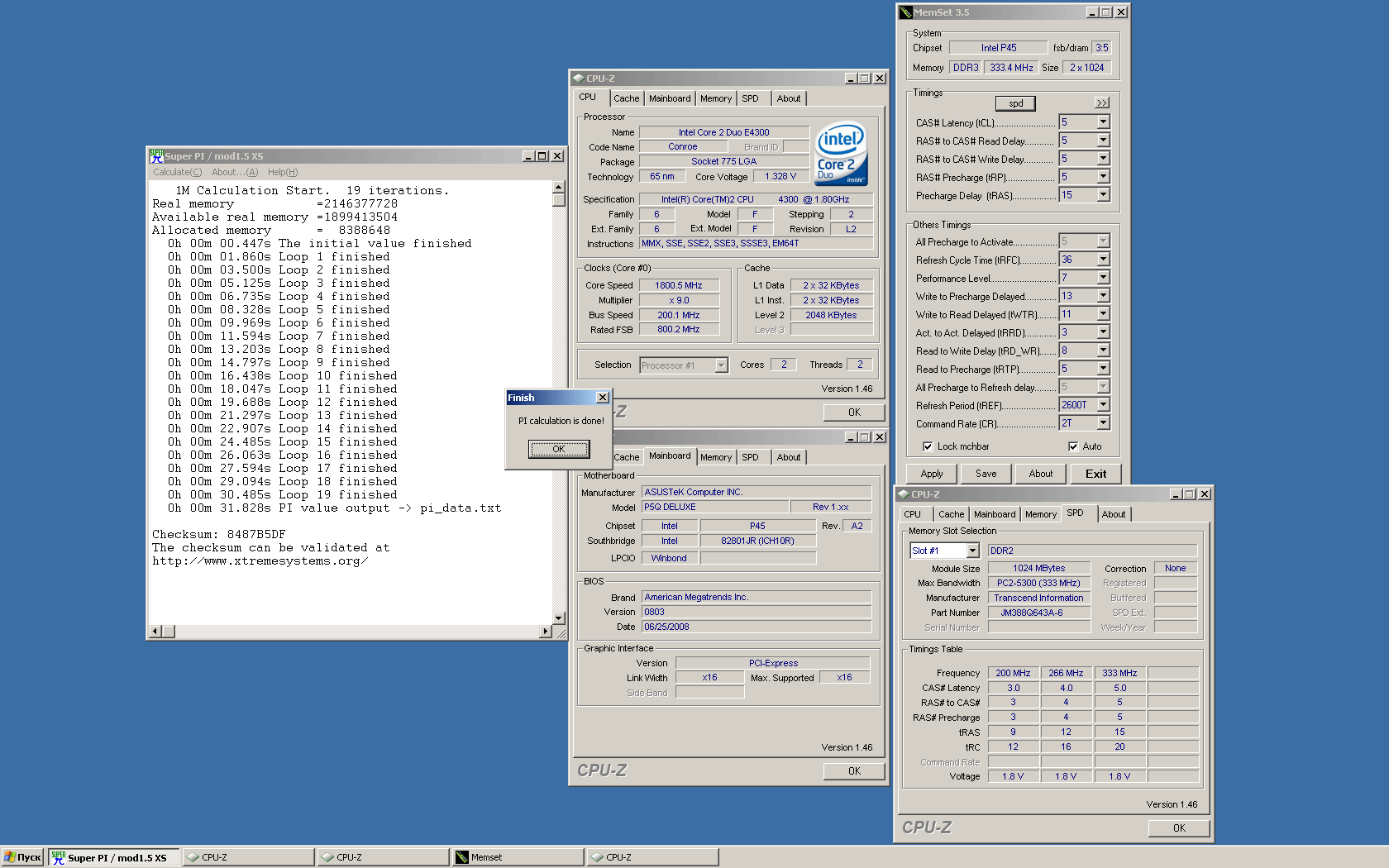
Task: Click Super PI horizontal scrollbar thumb
Action: (x=169, y=632)
